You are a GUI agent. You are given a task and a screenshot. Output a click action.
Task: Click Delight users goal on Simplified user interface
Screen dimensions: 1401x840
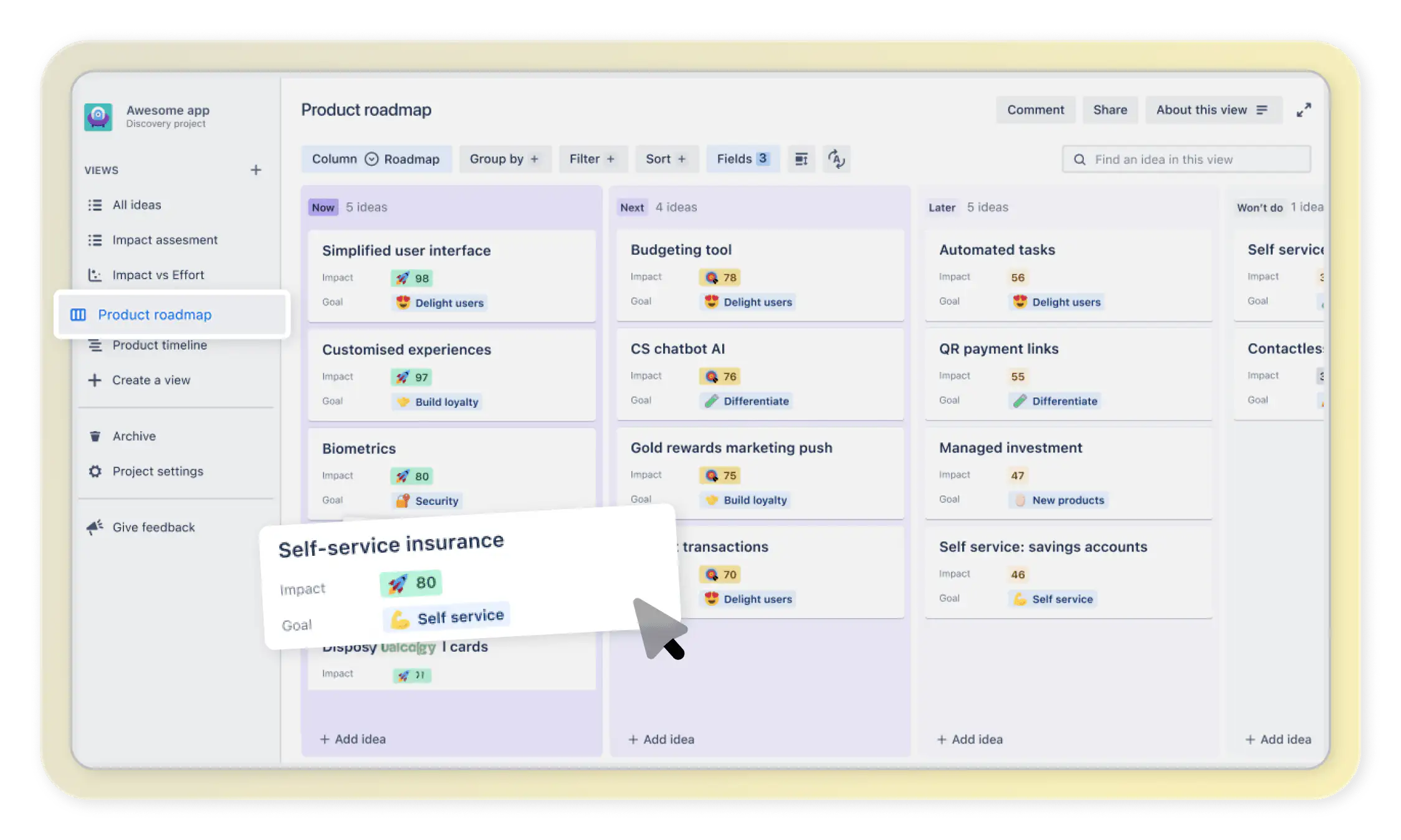tap(439, 303)
